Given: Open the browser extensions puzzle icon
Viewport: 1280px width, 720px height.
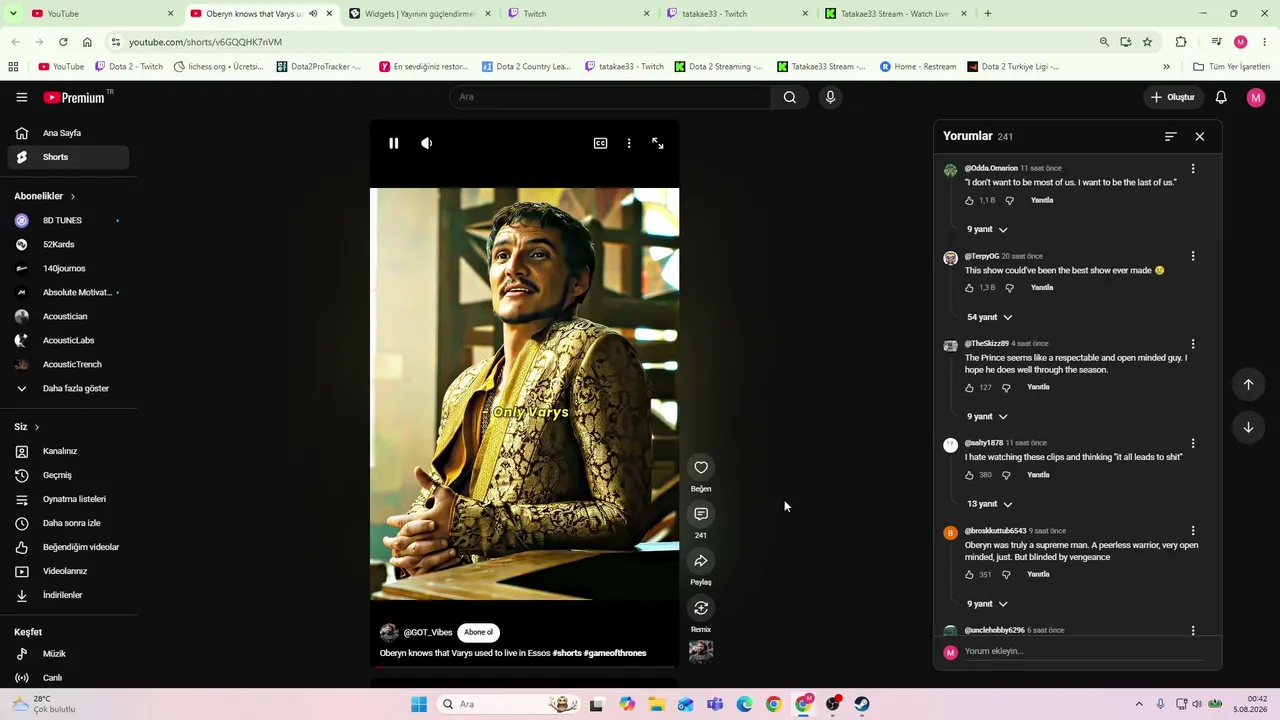Looking at the screenshot, I should [x=1181, y=42].
